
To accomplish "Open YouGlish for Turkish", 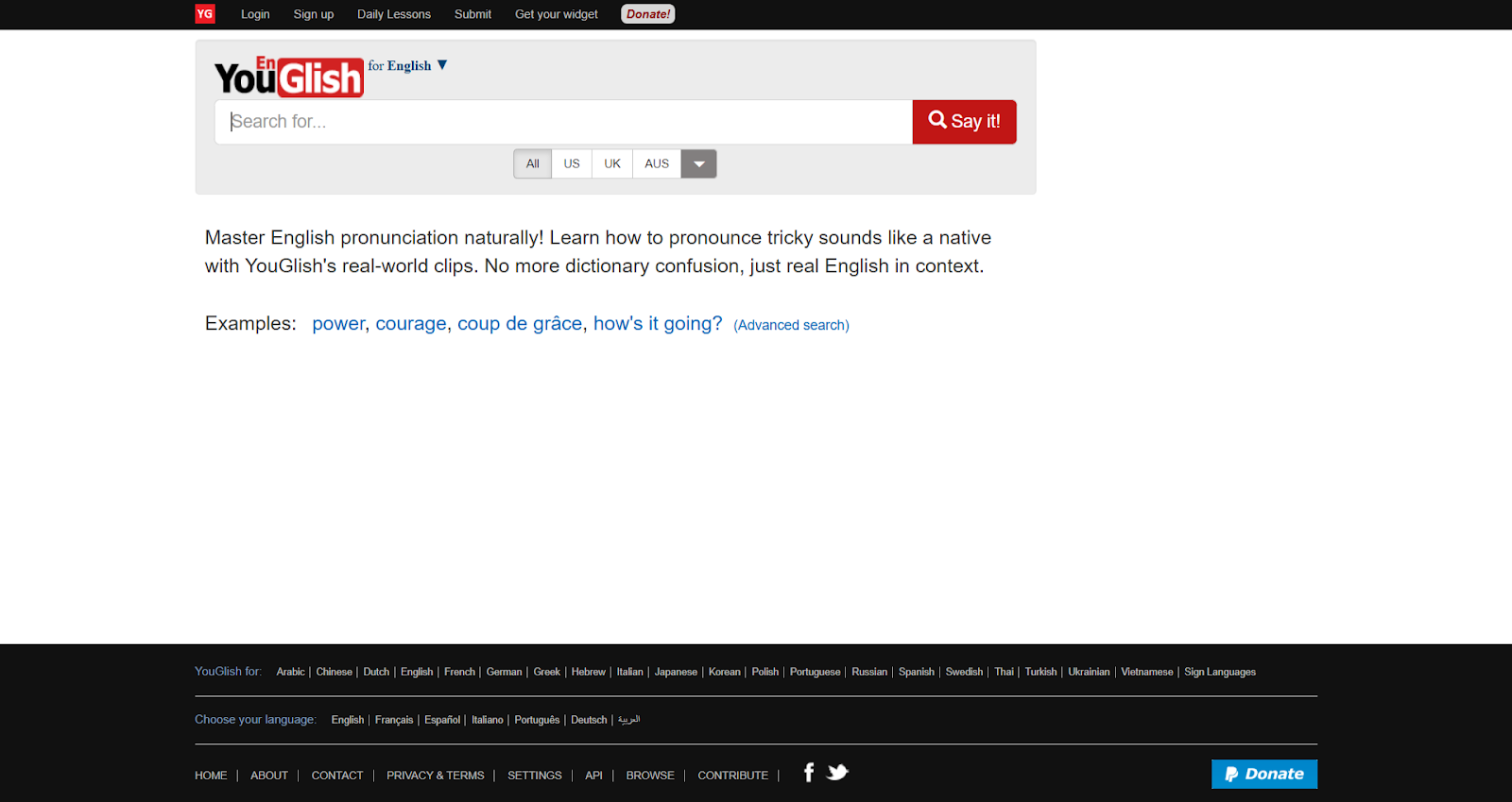I will [1040, 672].
